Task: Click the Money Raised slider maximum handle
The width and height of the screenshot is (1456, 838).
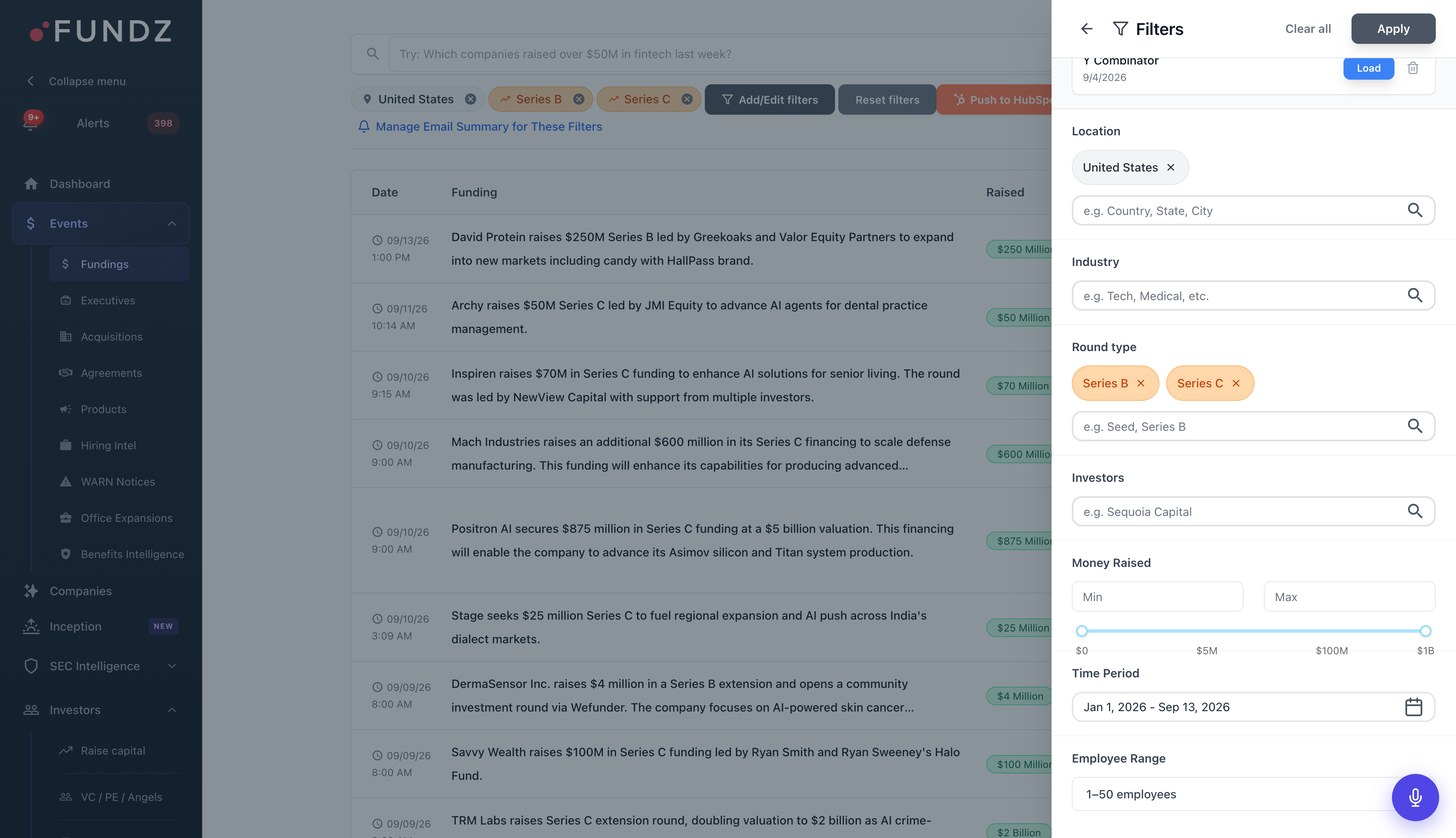Action: point(1425,631)
